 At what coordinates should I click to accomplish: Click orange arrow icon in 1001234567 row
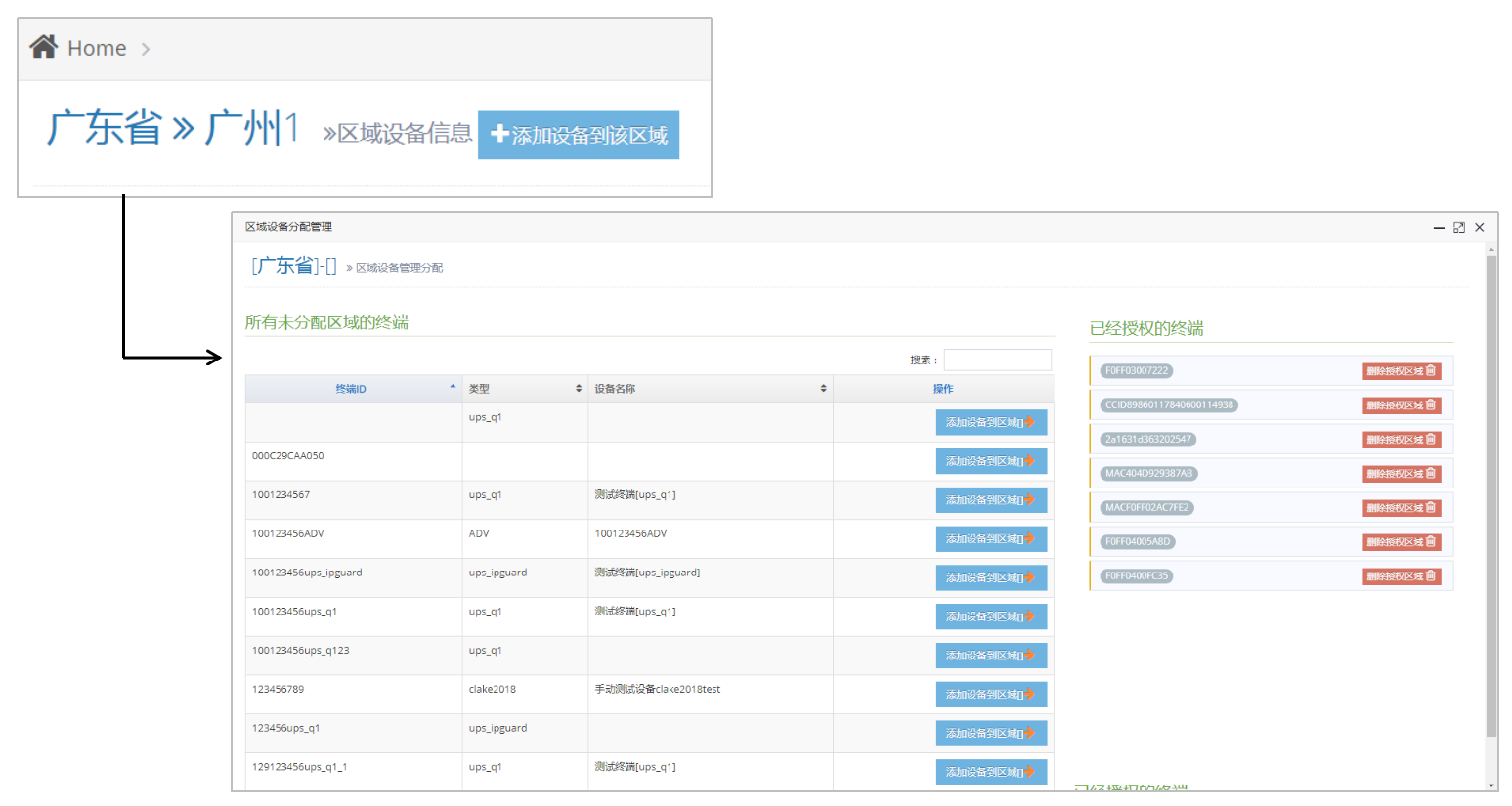(x=1029, y=500)
